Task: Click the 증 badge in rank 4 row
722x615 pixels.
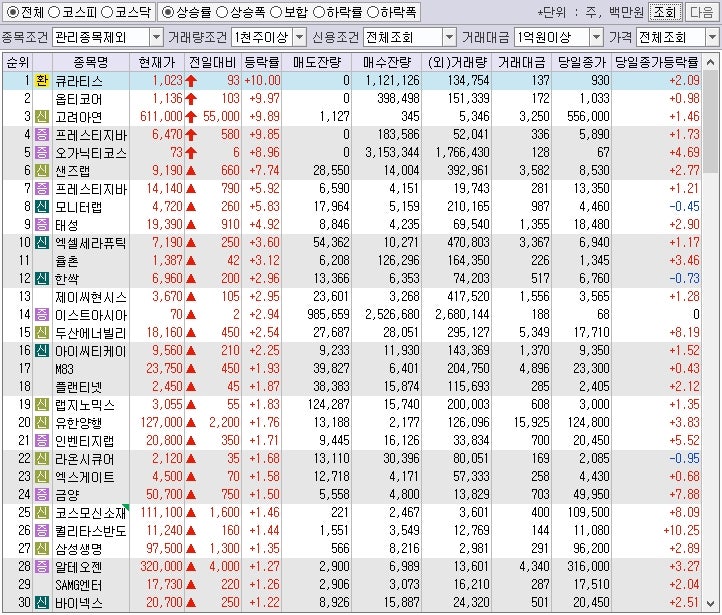Action: 42,134
